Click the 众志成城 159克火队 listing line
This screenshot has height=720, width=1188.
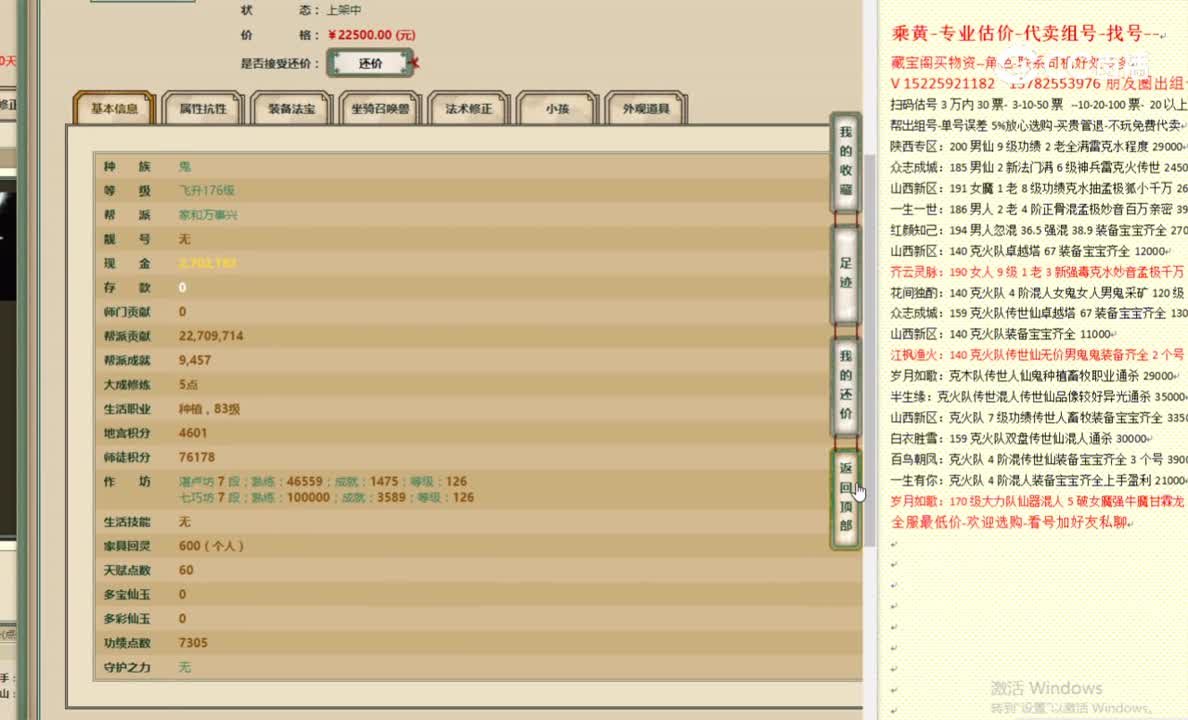coord(1039,313)
